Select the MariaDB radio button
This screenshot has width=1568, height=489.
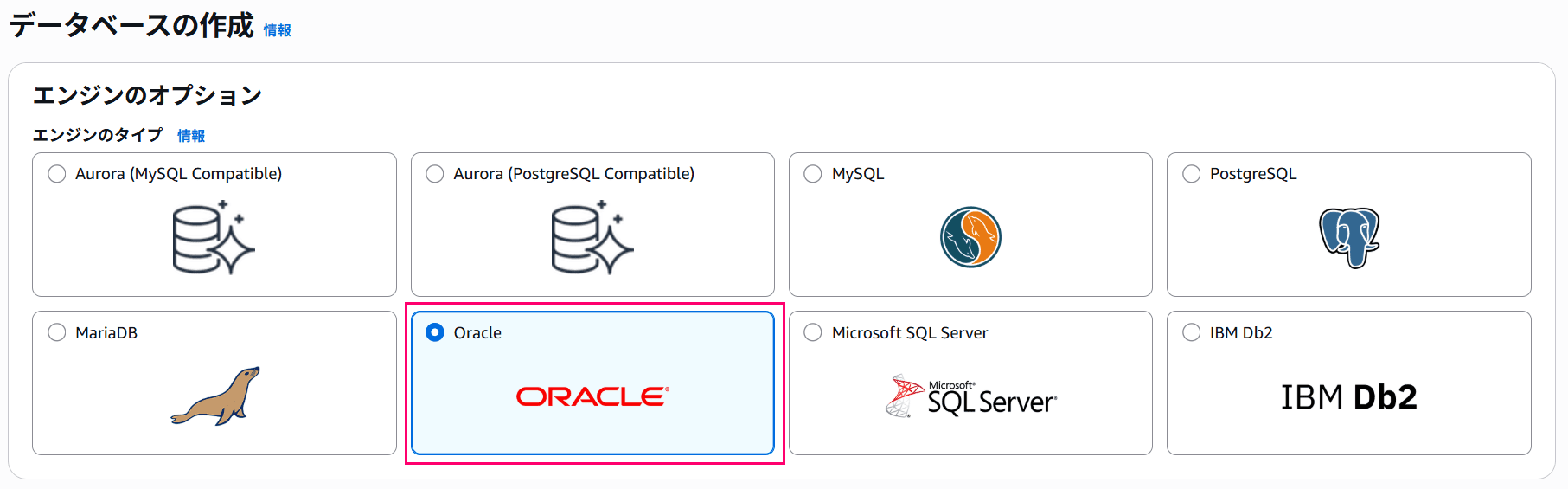(57, 332)
